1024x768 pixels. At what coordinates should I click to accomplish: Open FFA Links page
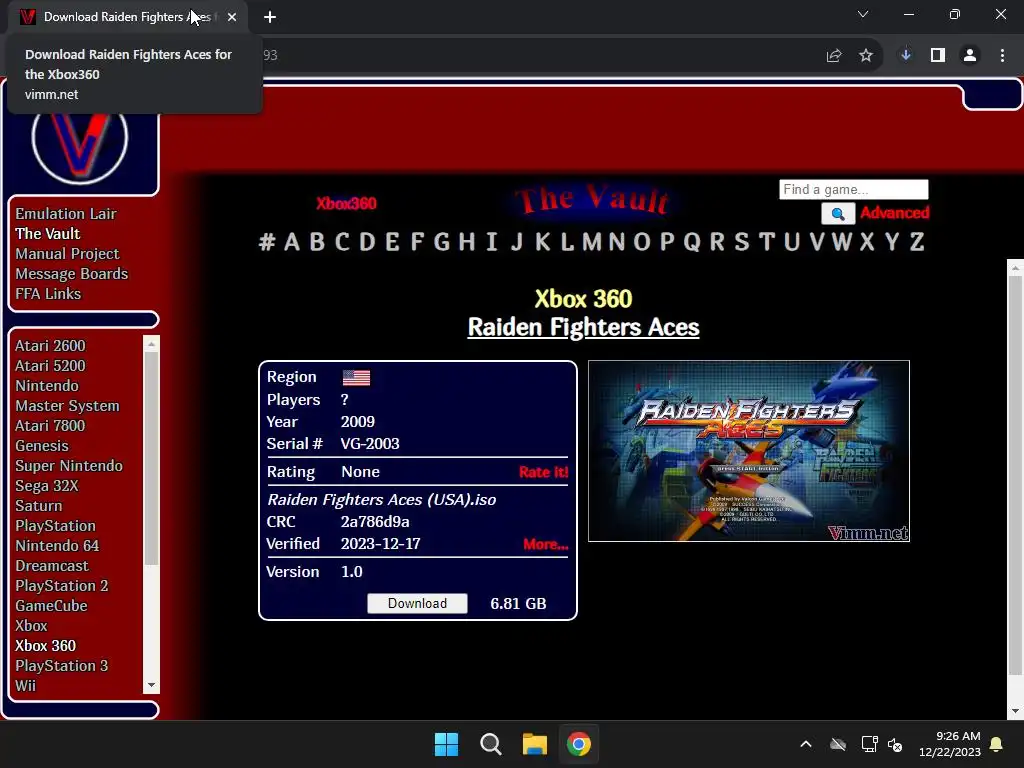(48, 294)
